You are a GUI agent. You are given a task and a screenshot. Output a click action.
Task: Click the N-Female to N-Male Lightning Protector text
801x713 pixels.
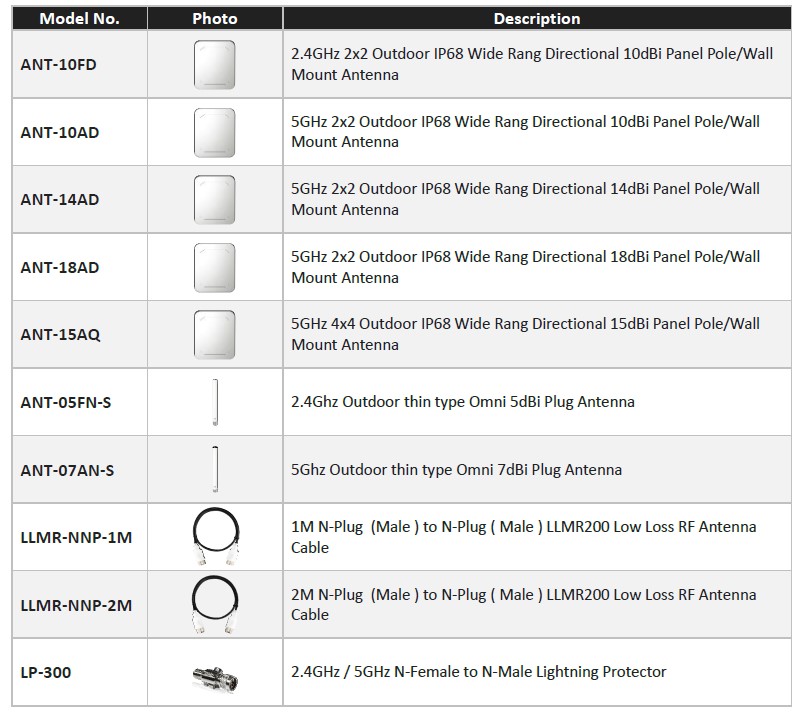pos(478,672)
